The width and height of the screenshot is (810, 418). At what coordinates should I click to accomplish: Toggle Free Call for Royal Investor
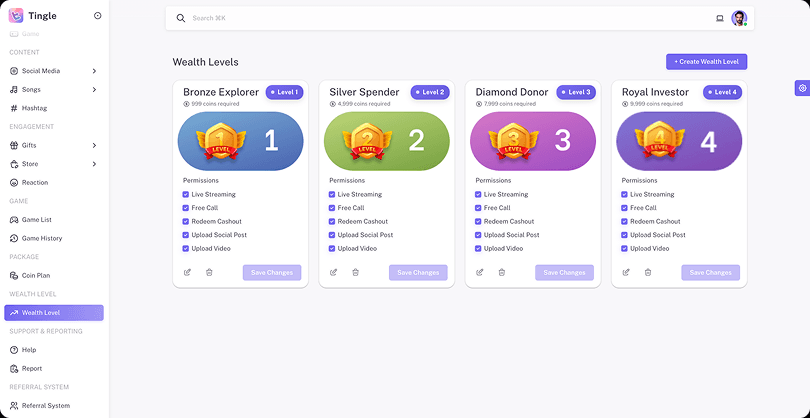point(624,208)
